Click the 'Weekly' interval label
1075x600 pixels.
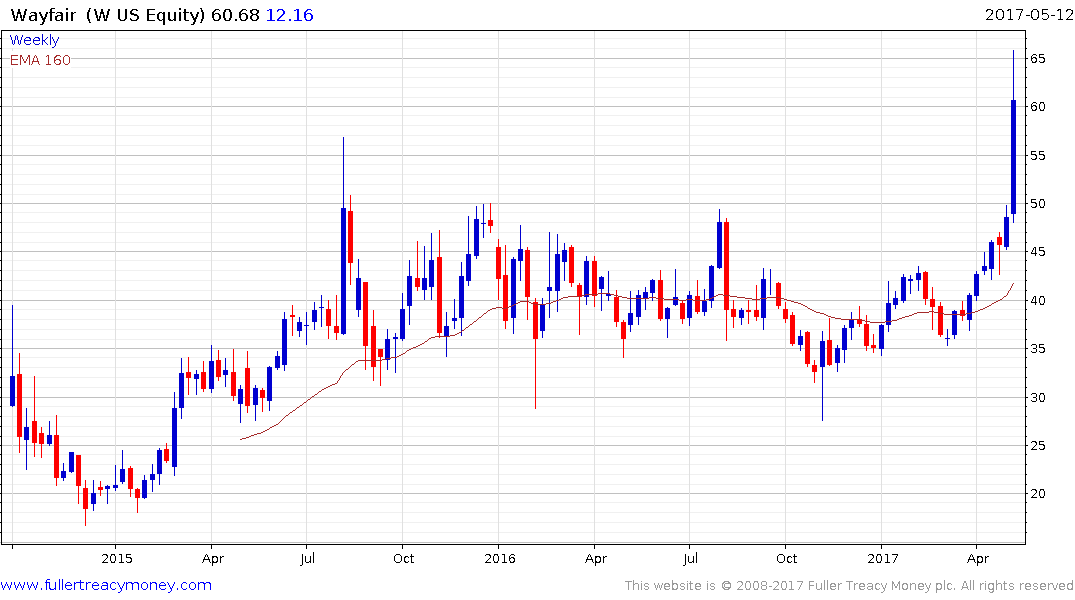click(34, 40)
